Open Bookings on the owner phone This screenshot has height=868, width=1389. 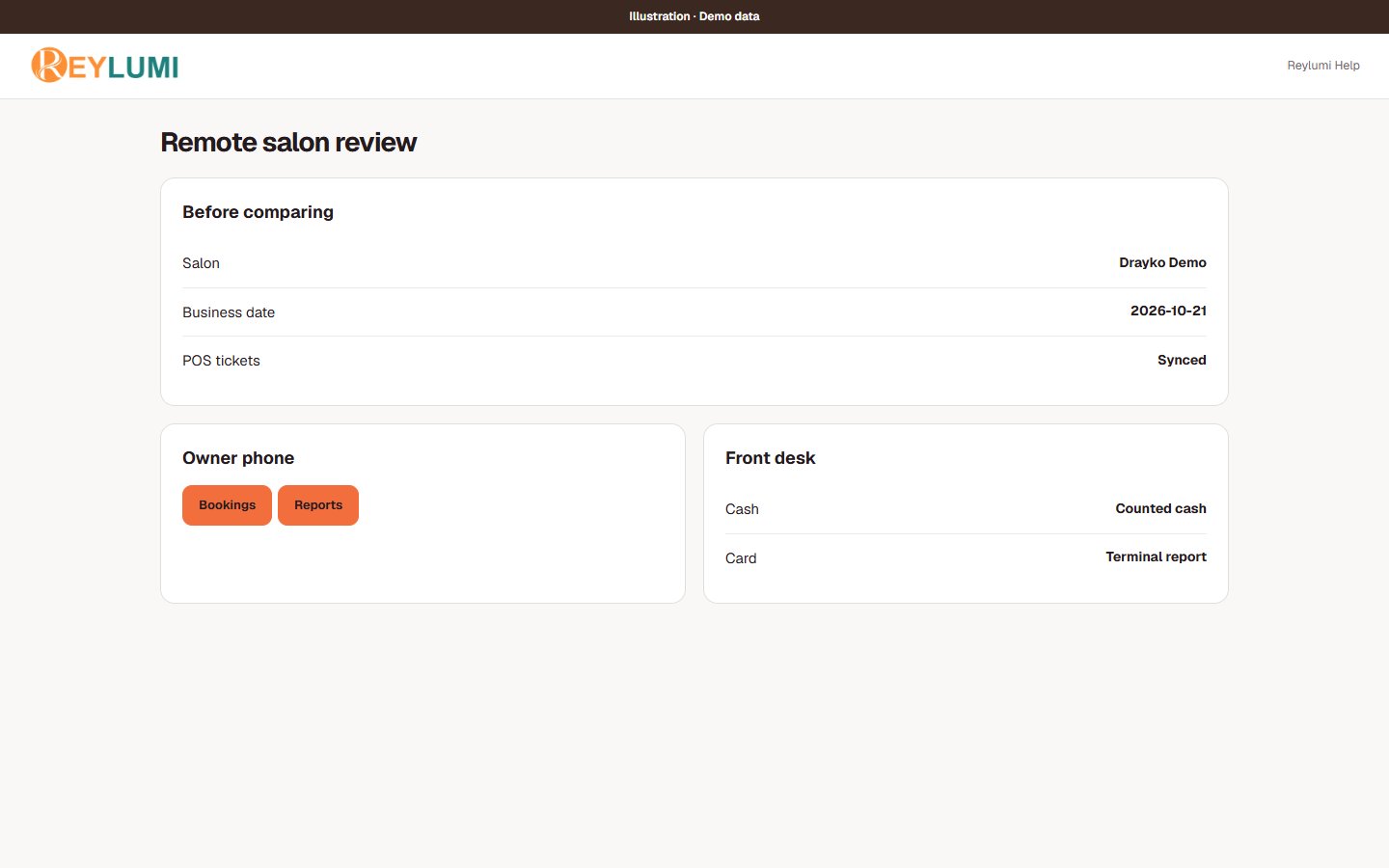point(227,505)
